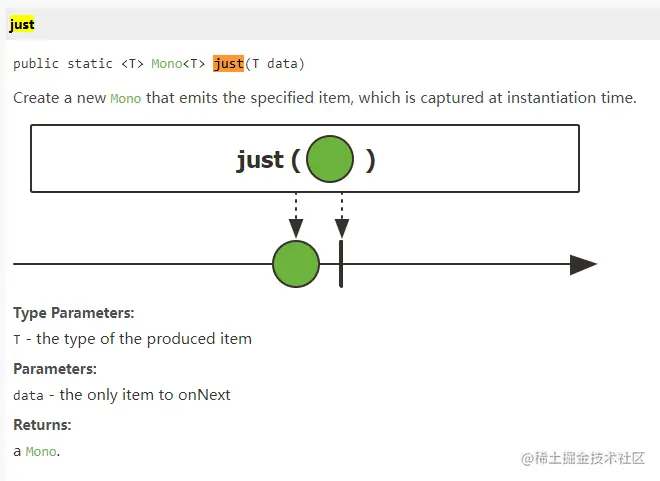Click the data parameter name in code font
Screen dimensions: 660x481
click(x=28, y=396)
